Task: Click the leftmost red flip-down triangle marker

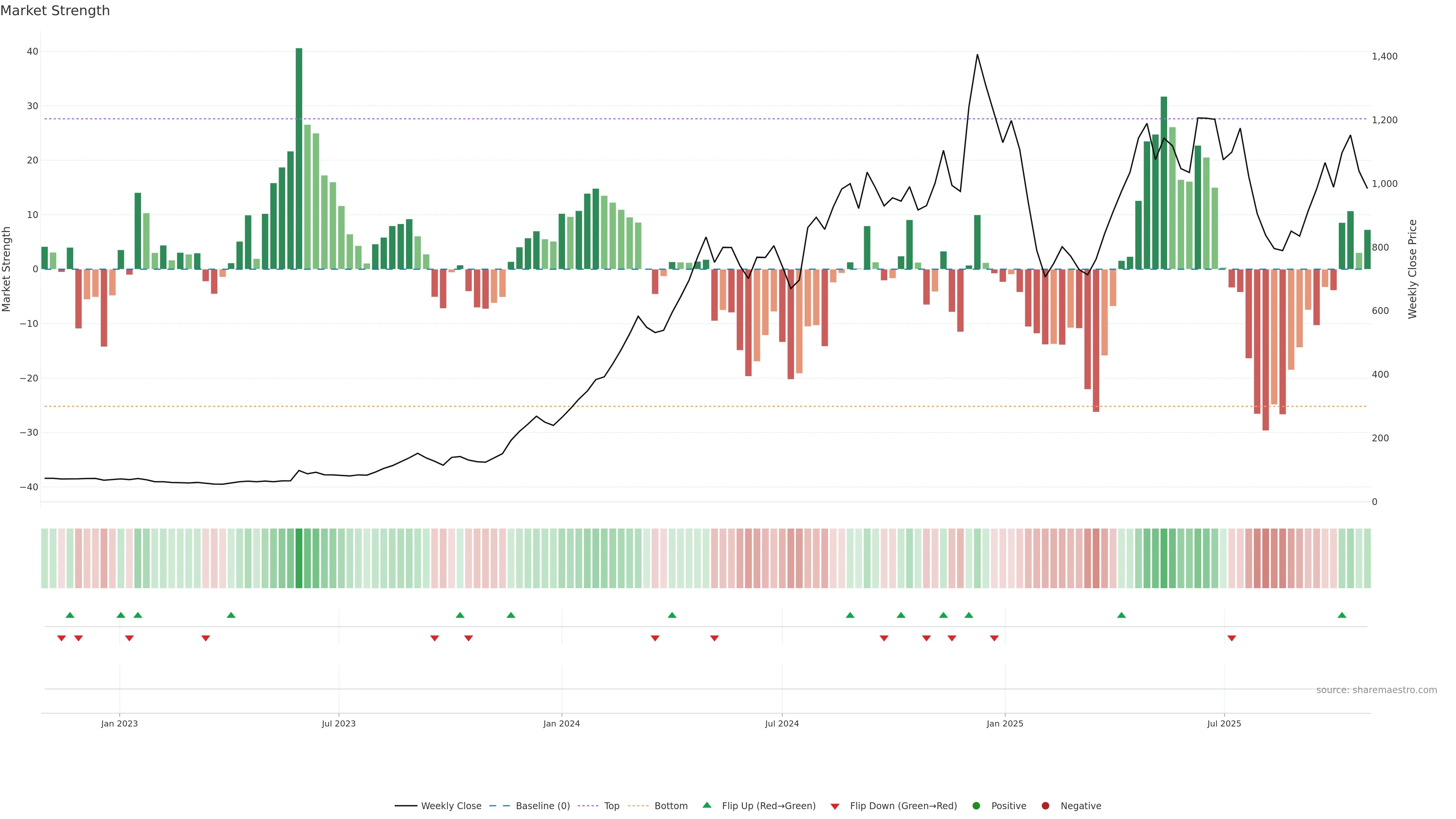Action: (x=61, y=638)
